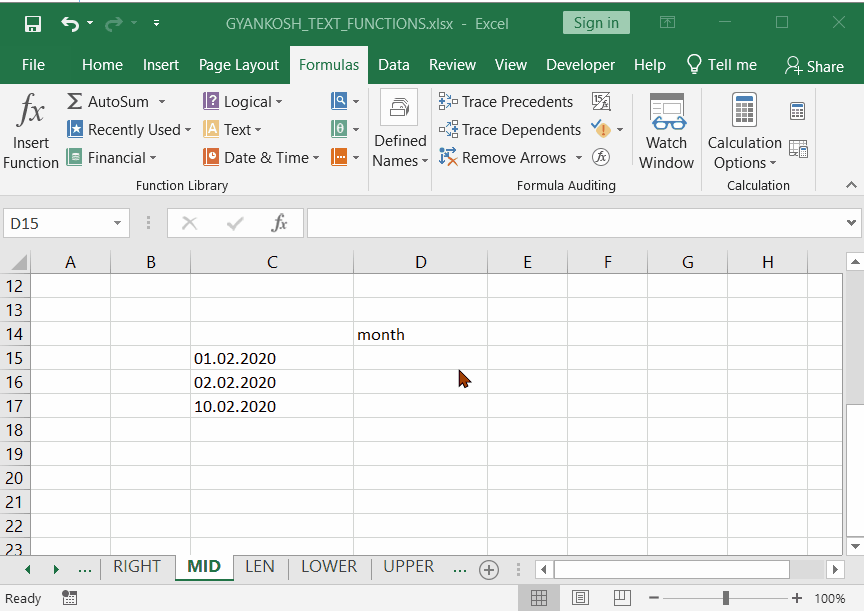Select cell containing 'month'
The height and width of the screenshot is (611, 864).
[420, 334]
